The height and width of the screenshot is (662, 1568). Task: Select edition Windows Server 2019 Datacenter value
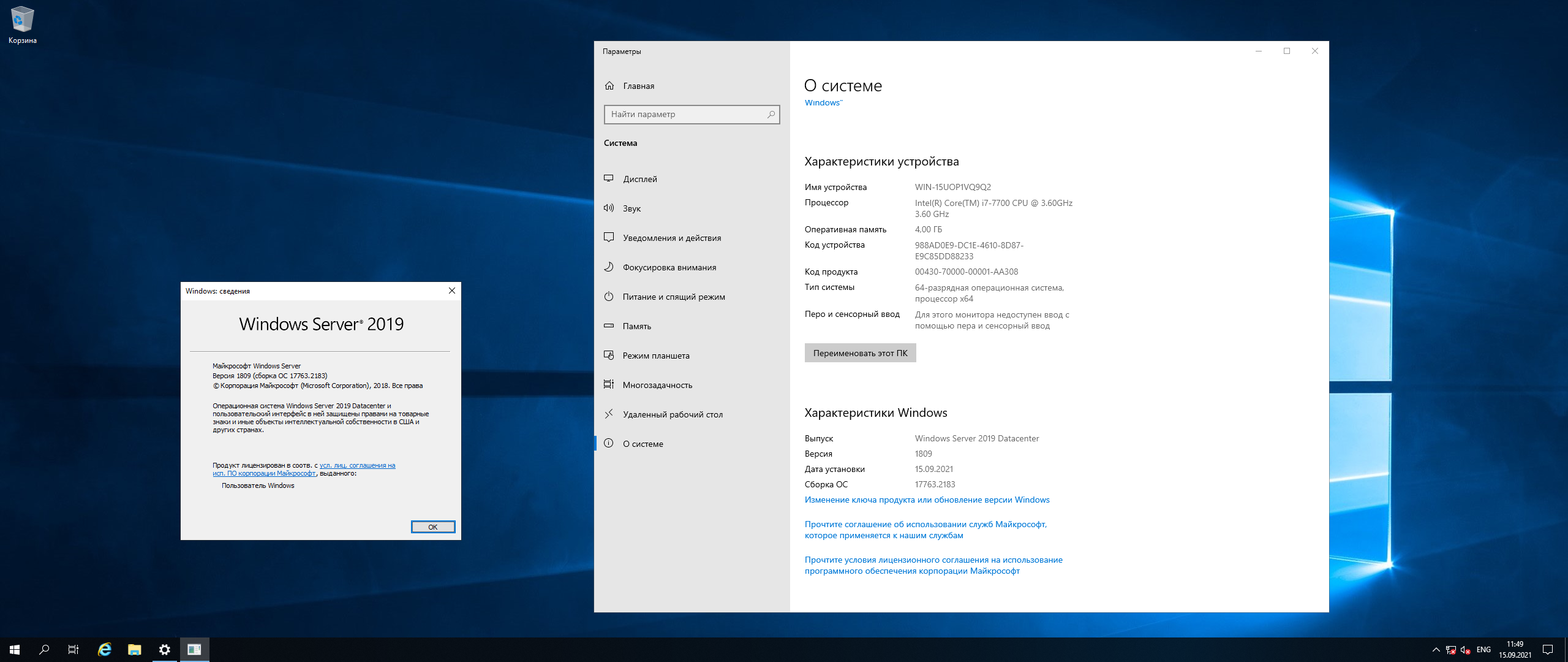tap(976, 438)
